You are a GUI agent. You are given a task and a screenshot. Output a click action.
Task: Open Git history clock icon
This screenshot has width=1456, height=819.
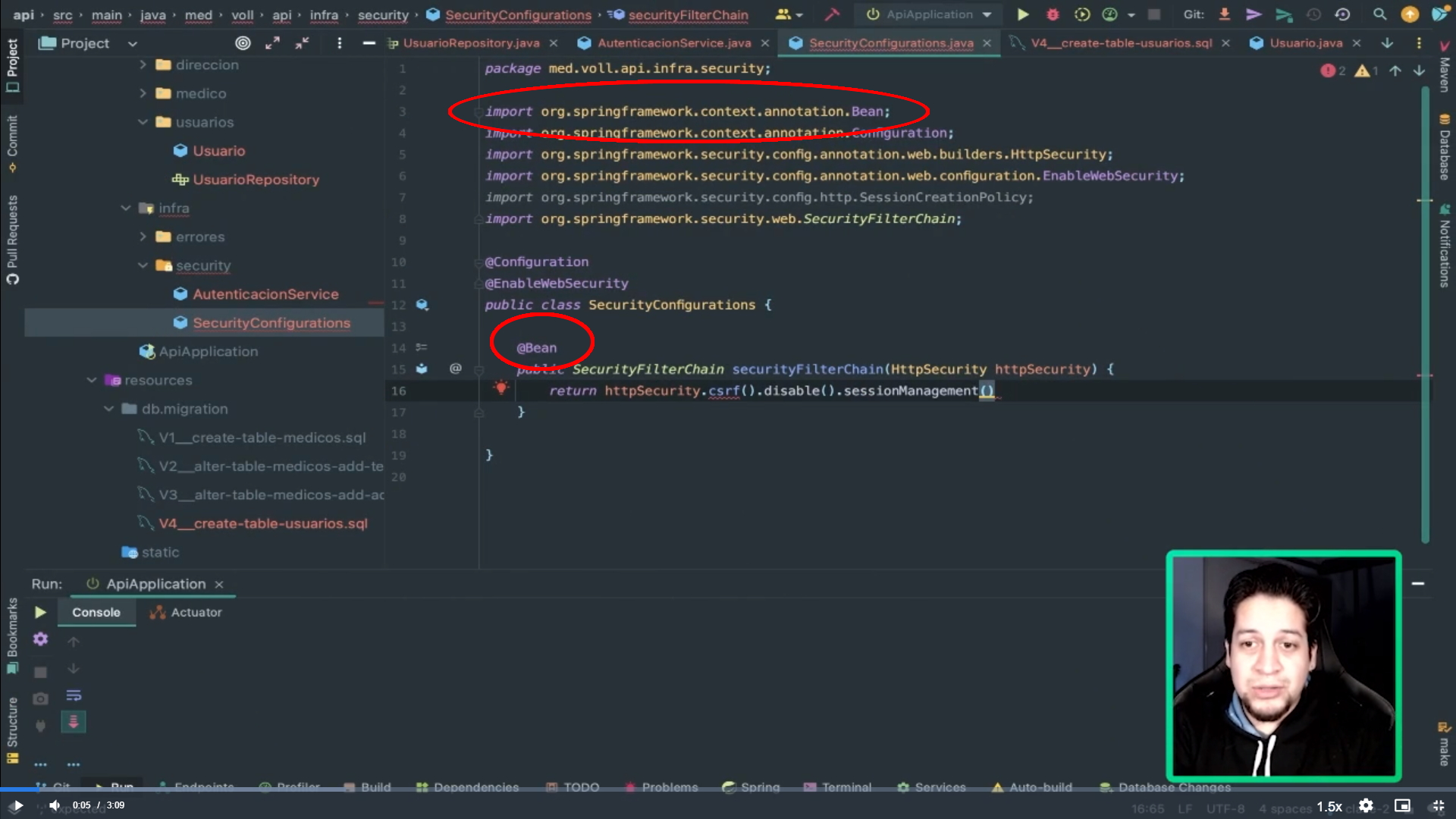click(x=1313, y=14)
